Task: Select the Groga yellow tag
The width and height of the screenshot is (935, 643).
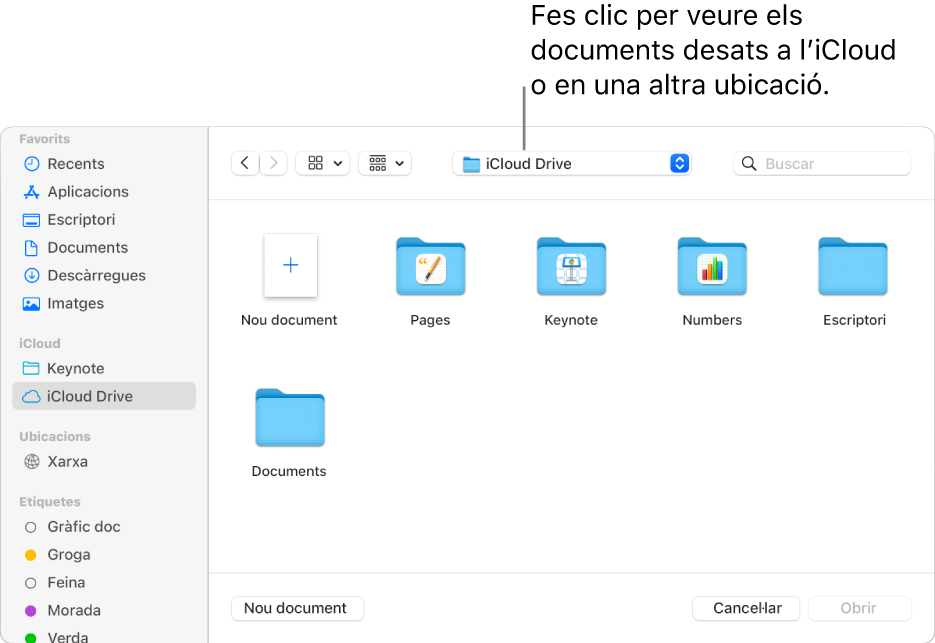Action: [x=66, y=554]
